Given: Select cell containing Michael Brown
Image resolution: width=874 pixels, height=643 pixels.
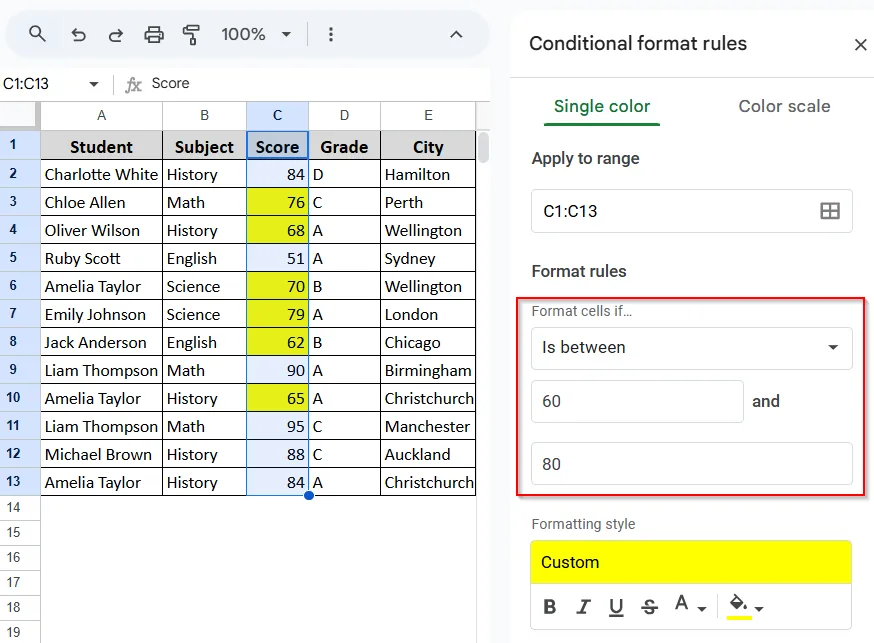Looking at the screenshot, I should [x=101, y=454].
